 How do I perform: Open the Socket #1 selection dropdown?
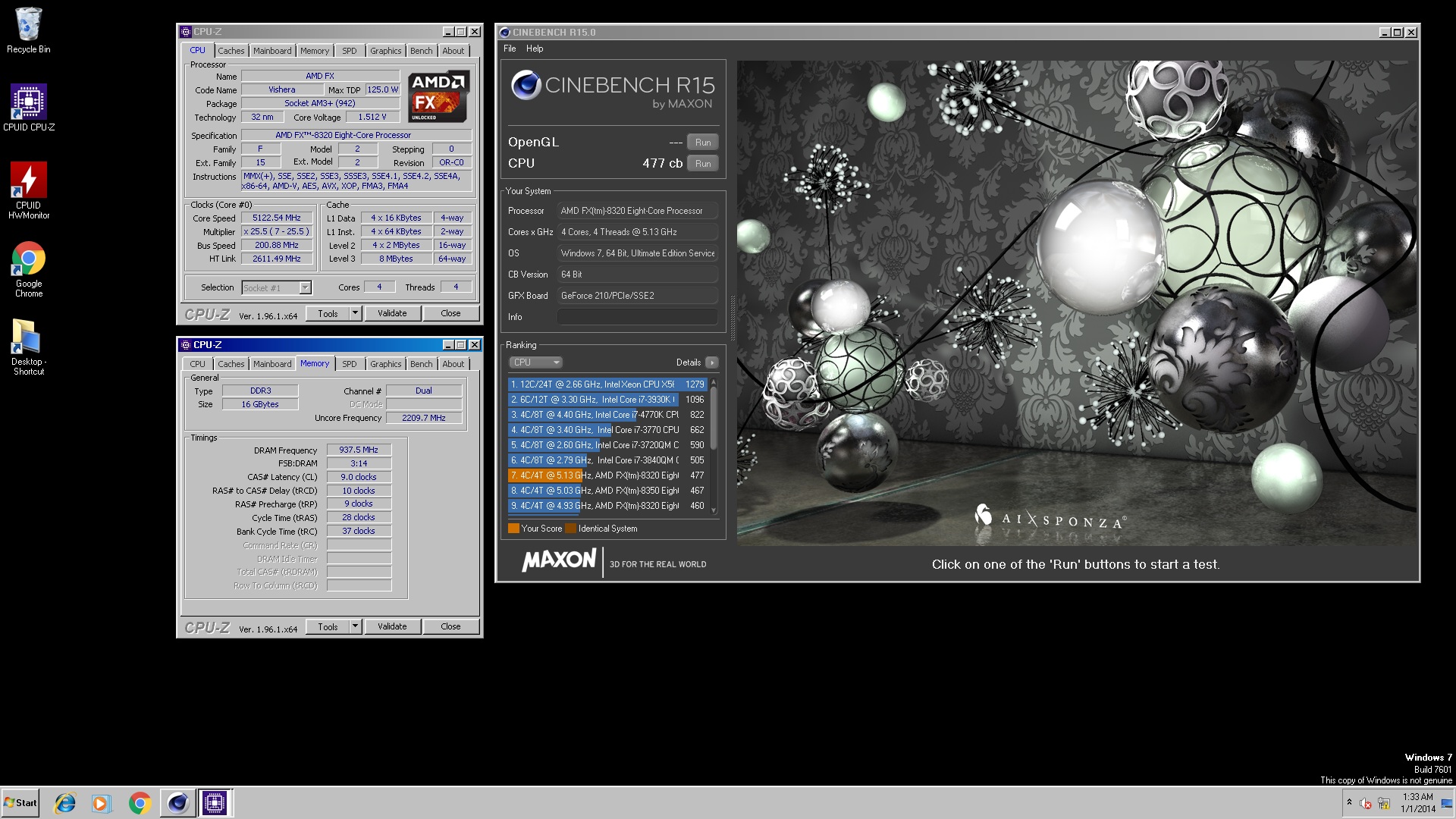pos(276,288)
